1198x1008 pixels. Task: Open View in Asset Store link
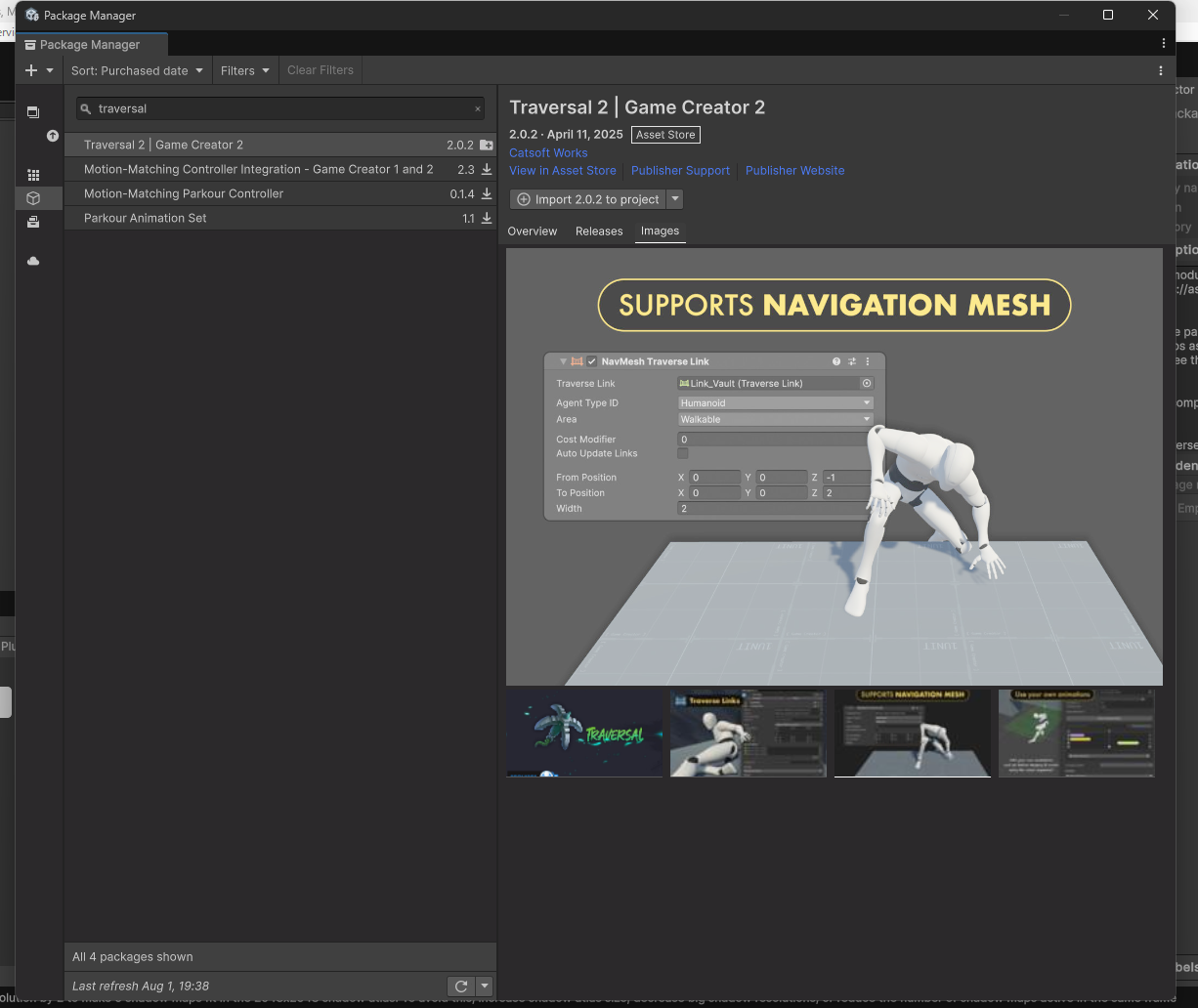[563, 170]
